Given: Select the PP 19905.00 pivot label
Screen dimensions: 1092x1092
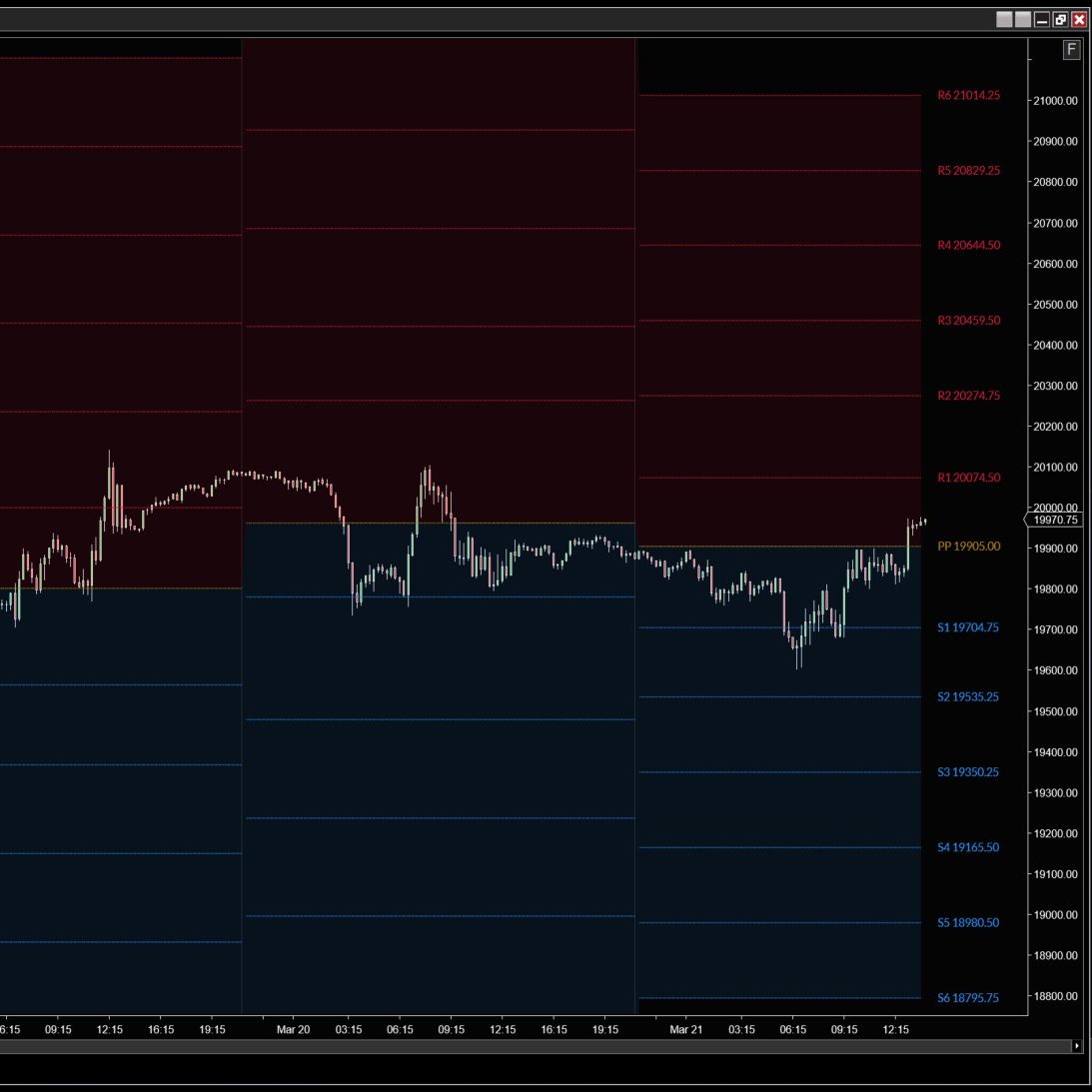Looking at the screenshot, I should coord(968,546).
